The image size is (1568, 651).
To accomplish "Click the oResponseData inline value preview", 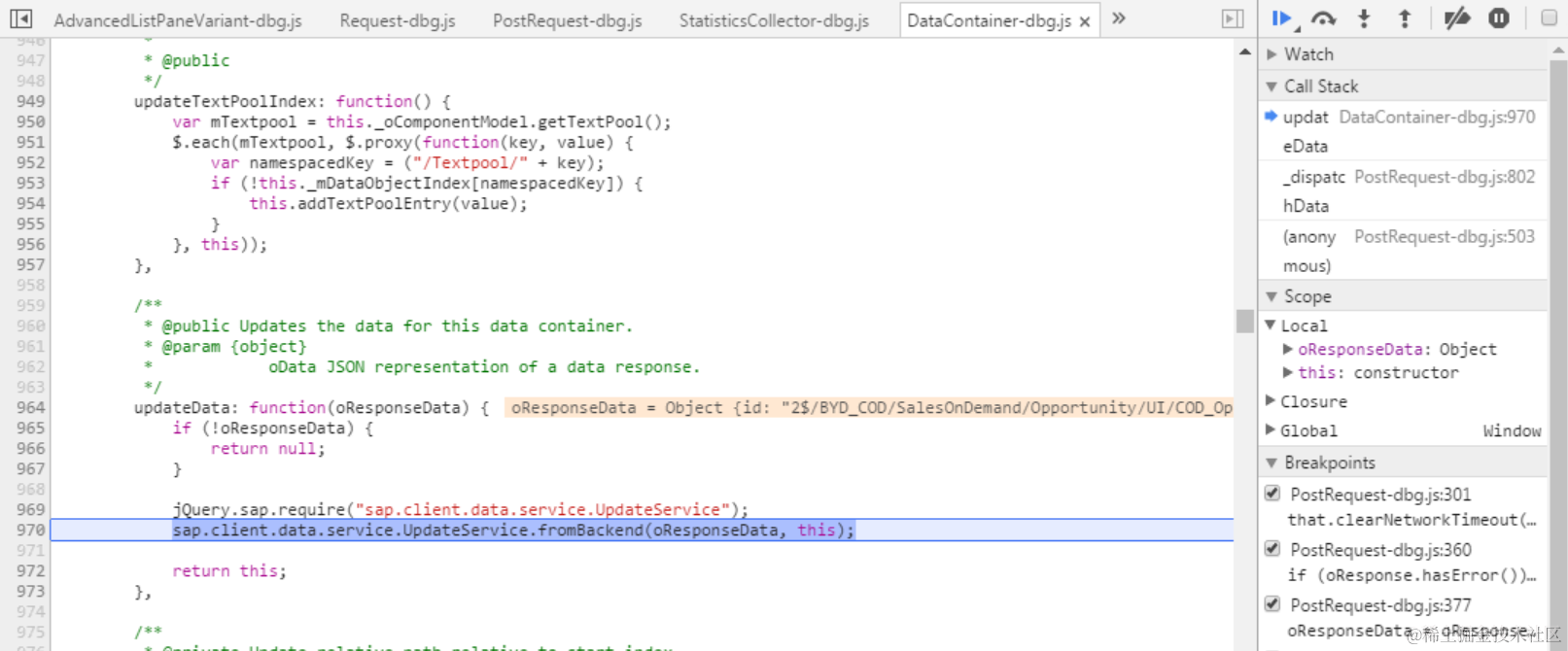I will [x=869, y=407].
